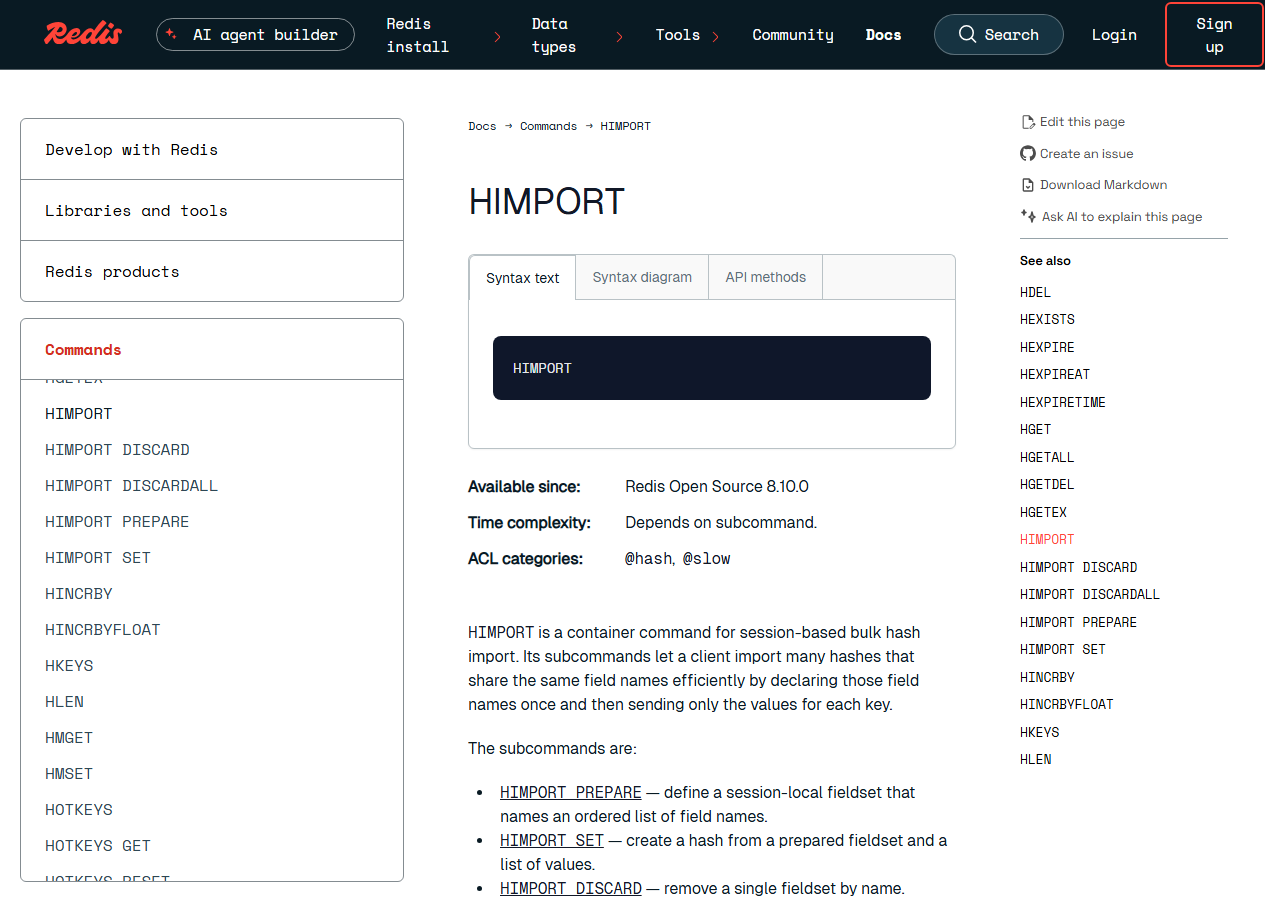The image size is (1280, 900).
Task: Select HINCRBY in the left command list
Action: (x=79, y=594)
